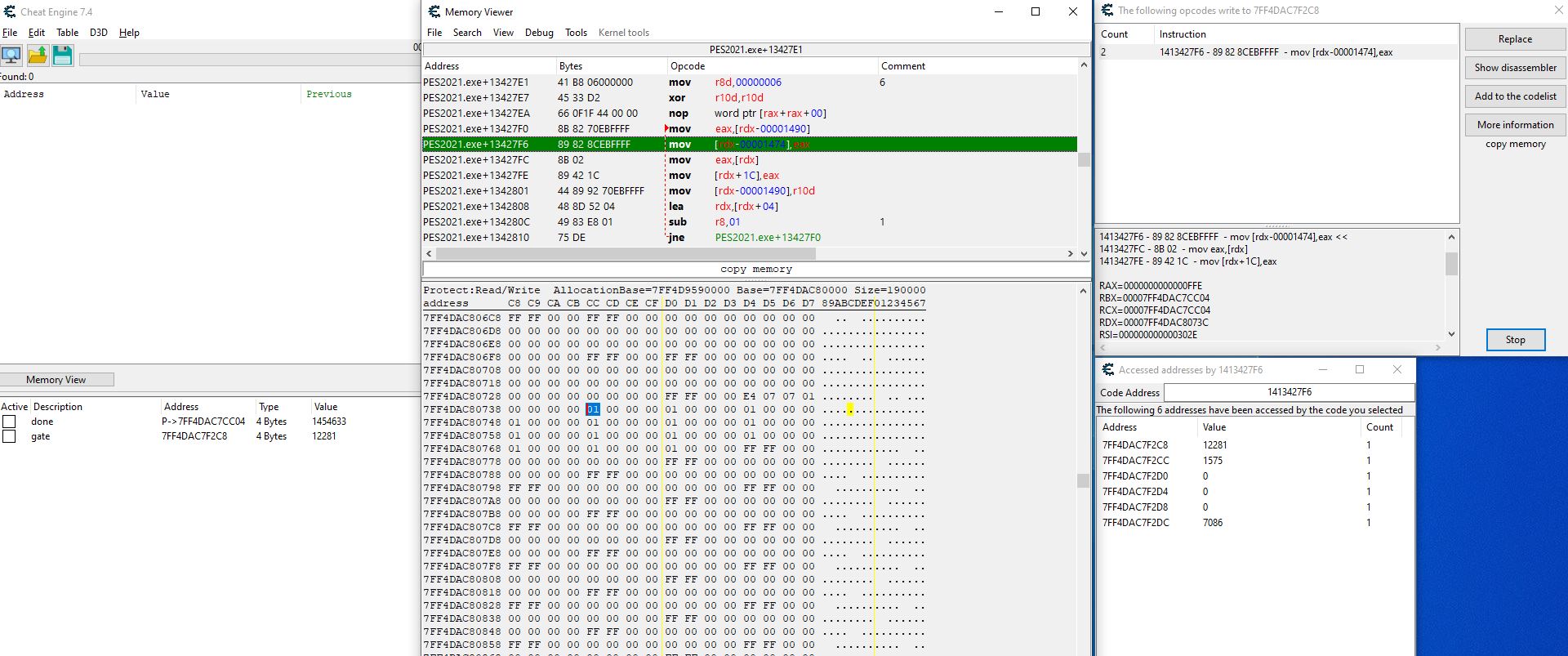Screen dimensions: 1568x656
Task: Click Cheat Engine logo in Memory Viewer title
Action: pyautogui.click(x=434, y=11)
